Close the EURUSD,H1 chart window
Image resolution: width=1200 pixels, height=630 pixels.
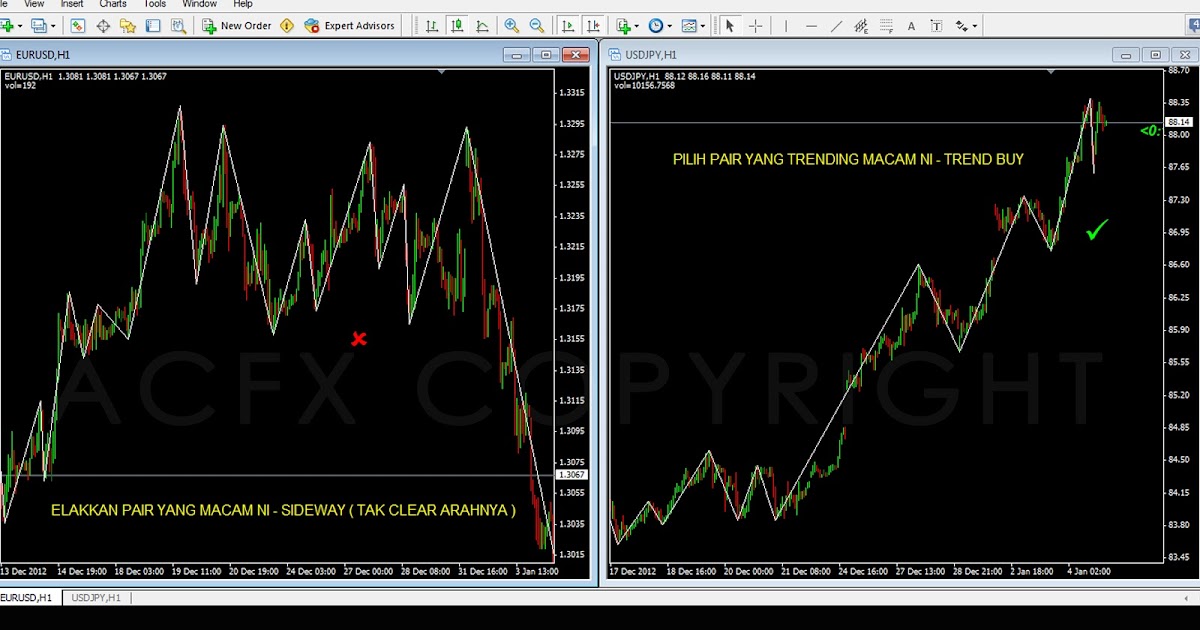pyautogui.click(x=575, y=55)
